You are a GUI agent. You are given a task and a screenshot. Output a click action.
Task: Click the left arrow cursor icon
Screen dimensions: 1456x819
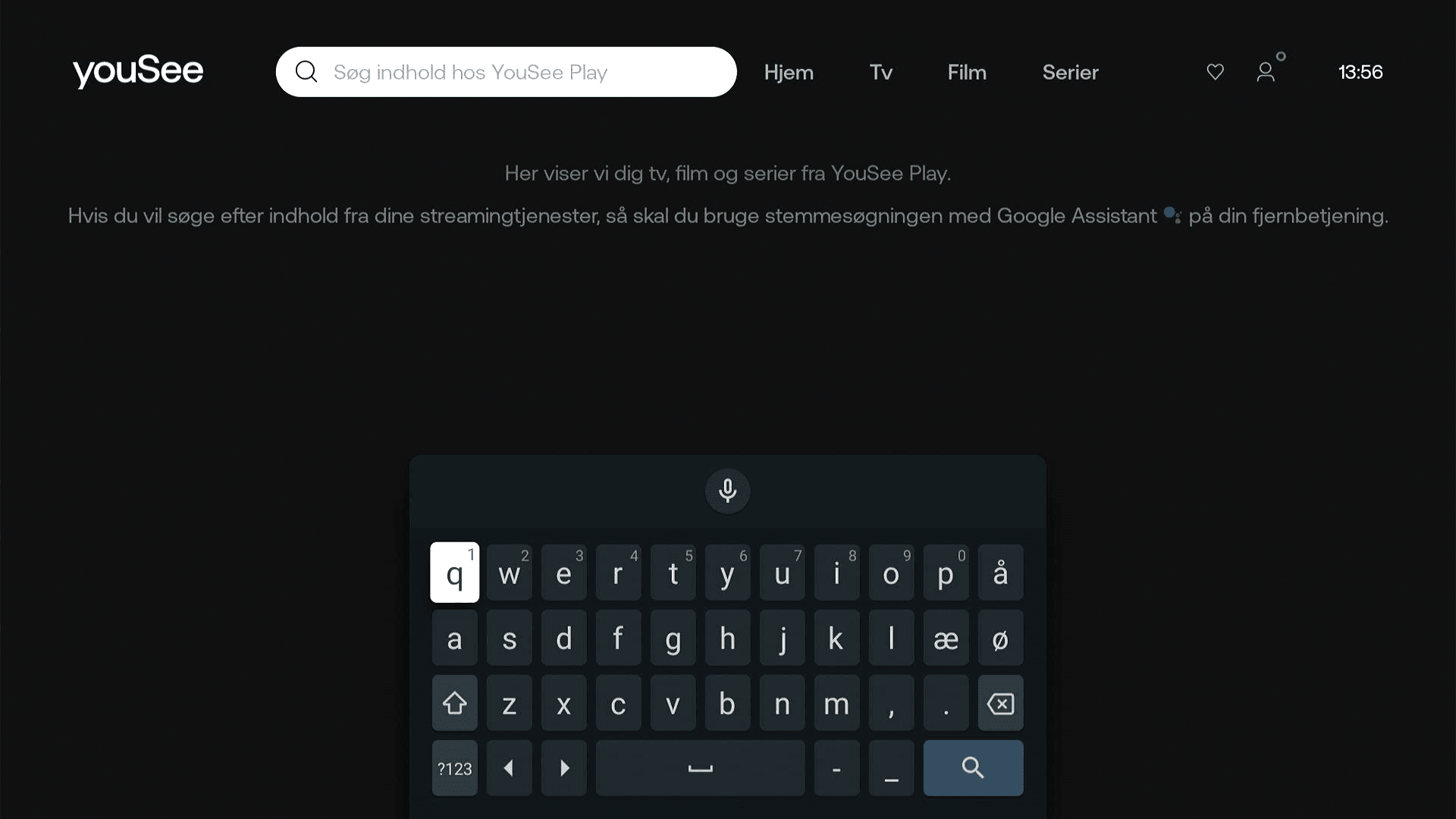tap(509, 768)
